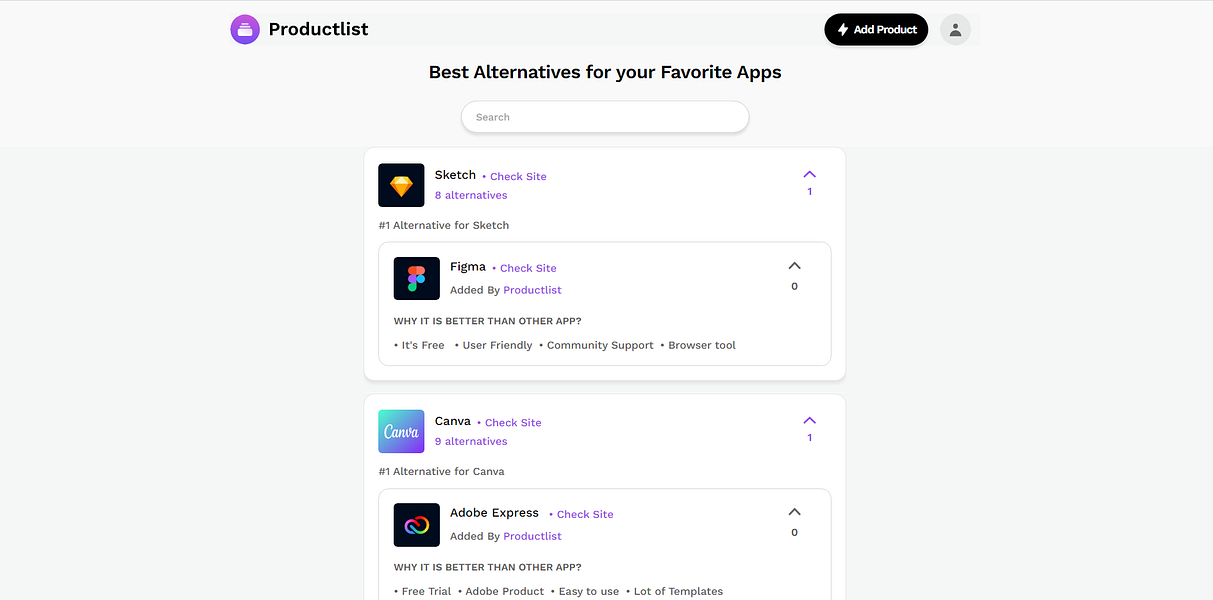Click the Productlist link under Figma

coord(532,289)
